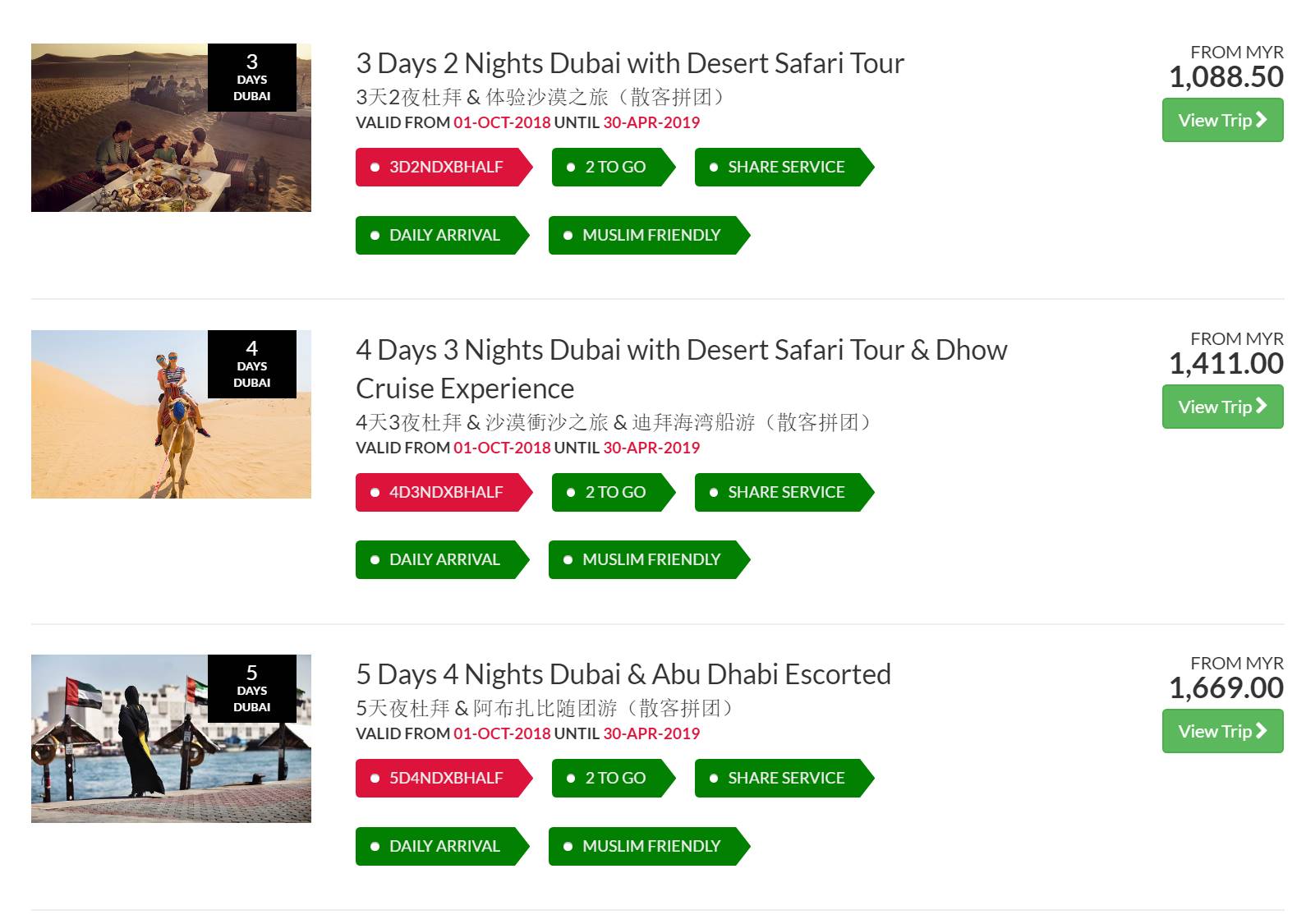This screenshot has height=924, width=1306.
Task: Open title 3 Days 2 Nights Dubai Desert Safari
Action: pyautogui.click(x=630, y=63)
